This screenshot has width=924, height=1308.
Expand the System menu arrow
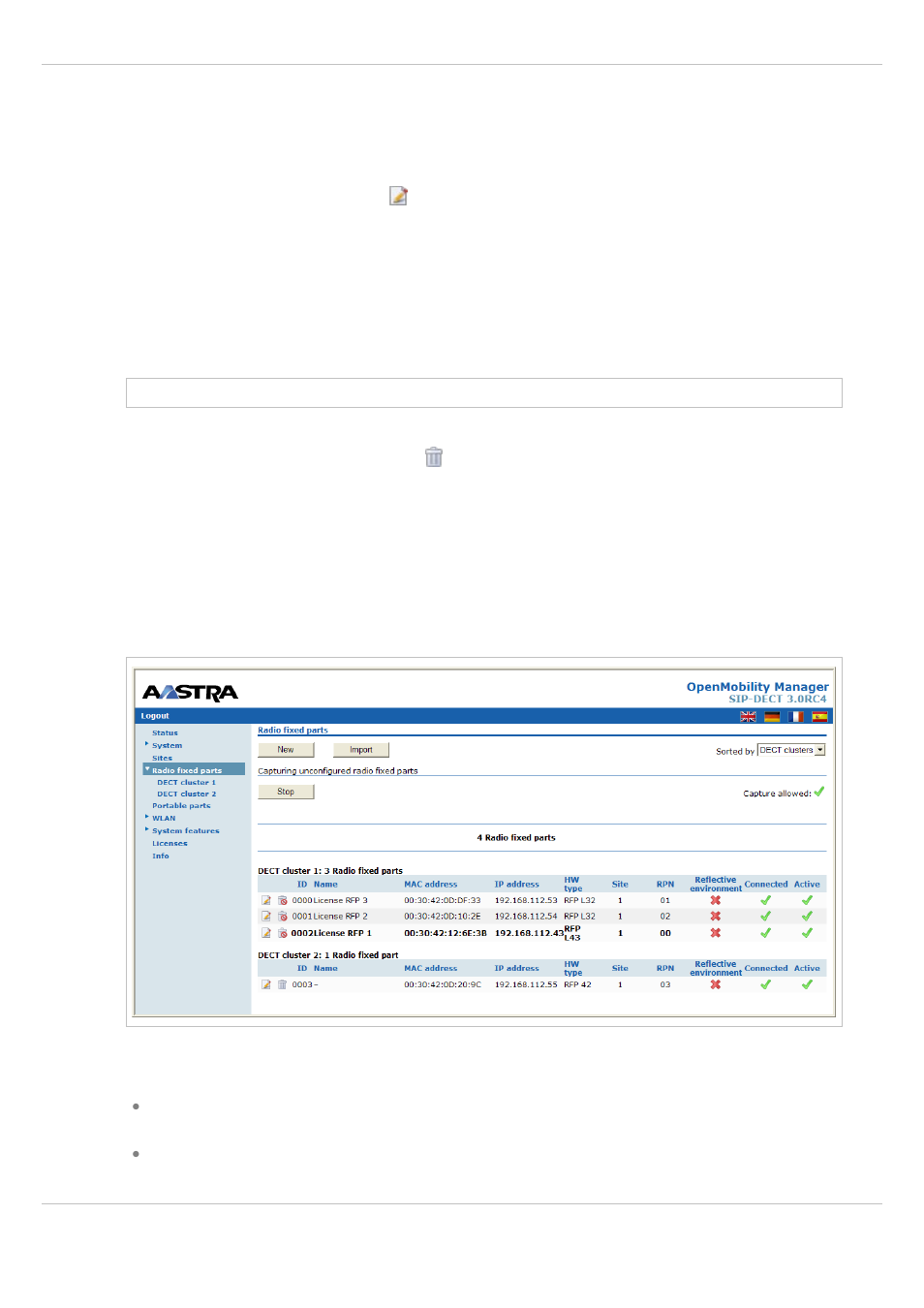click(x=147, y=744)
